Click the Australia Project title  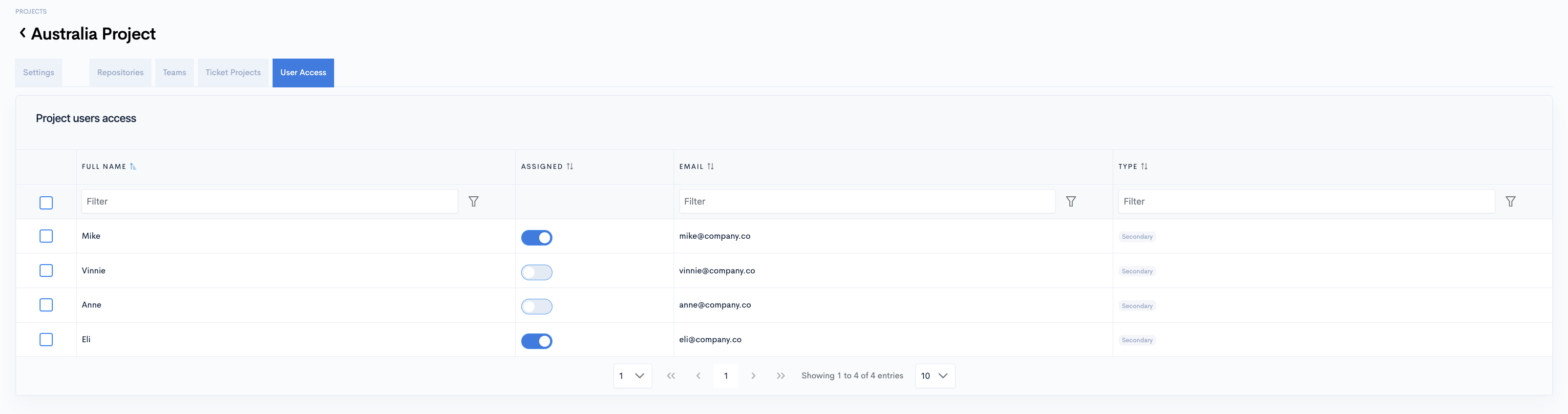click(x=93, y=34)
